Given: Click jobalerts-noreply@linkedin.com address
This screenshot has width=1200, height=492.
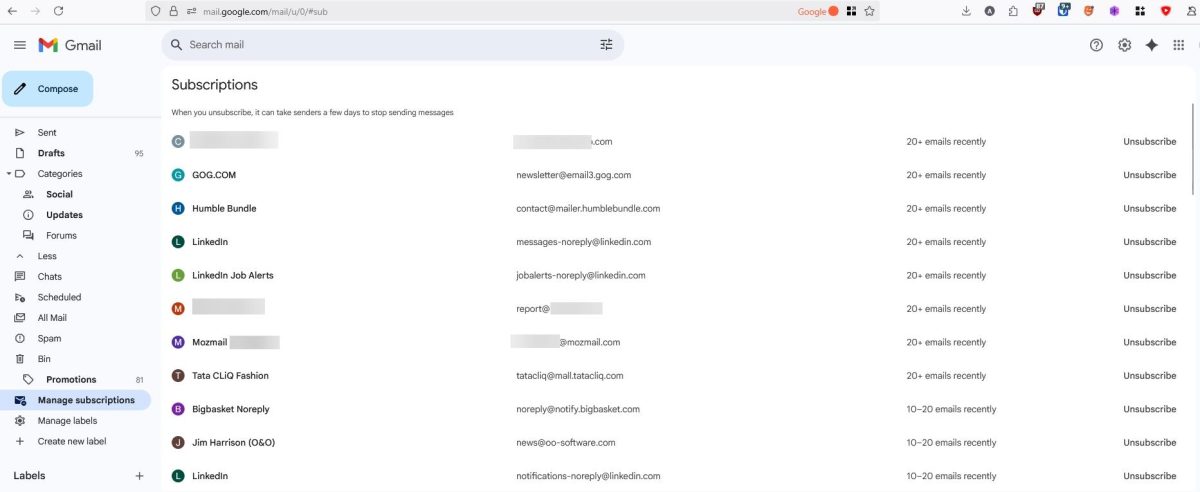Looking at the screenshot, I should coord(581,275).
